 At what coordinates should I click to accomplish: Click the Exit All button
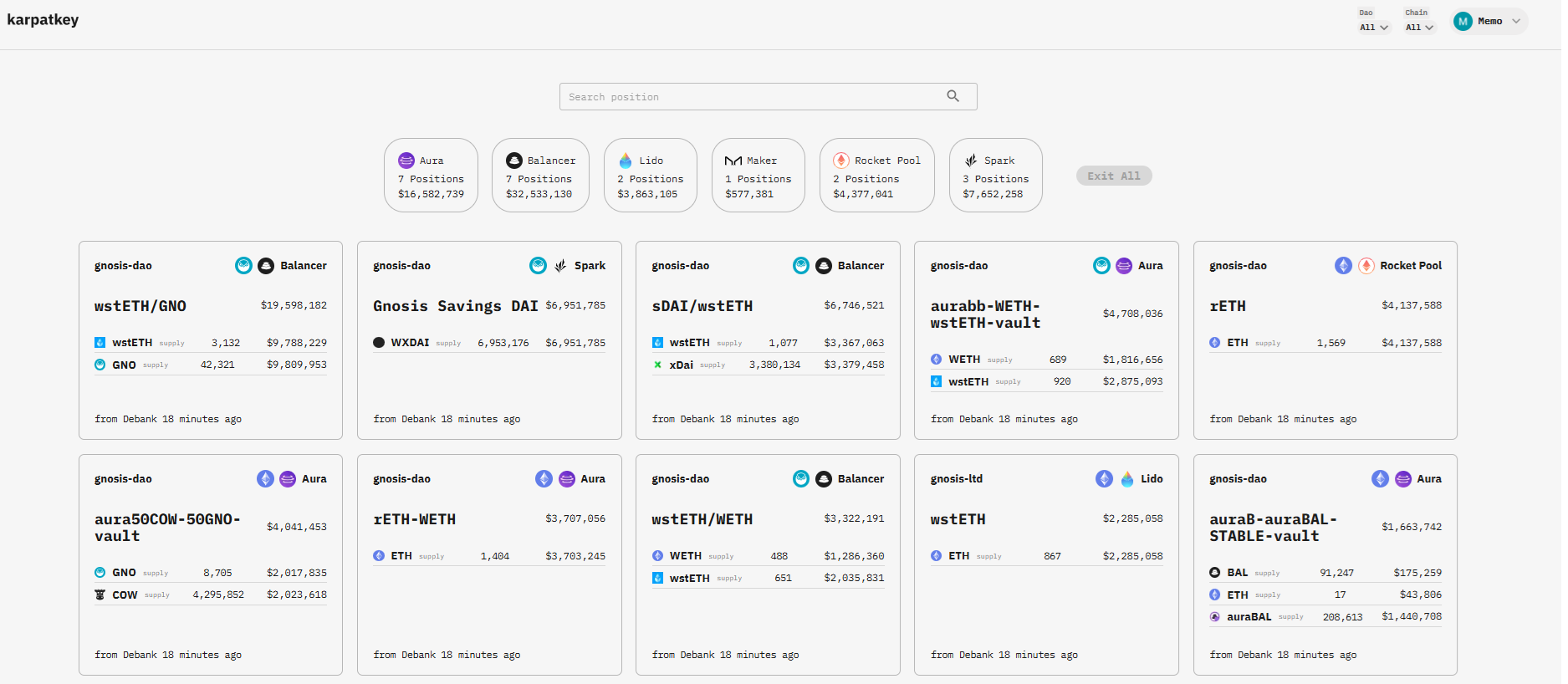pyautogui.click(x=1114, y=176)
